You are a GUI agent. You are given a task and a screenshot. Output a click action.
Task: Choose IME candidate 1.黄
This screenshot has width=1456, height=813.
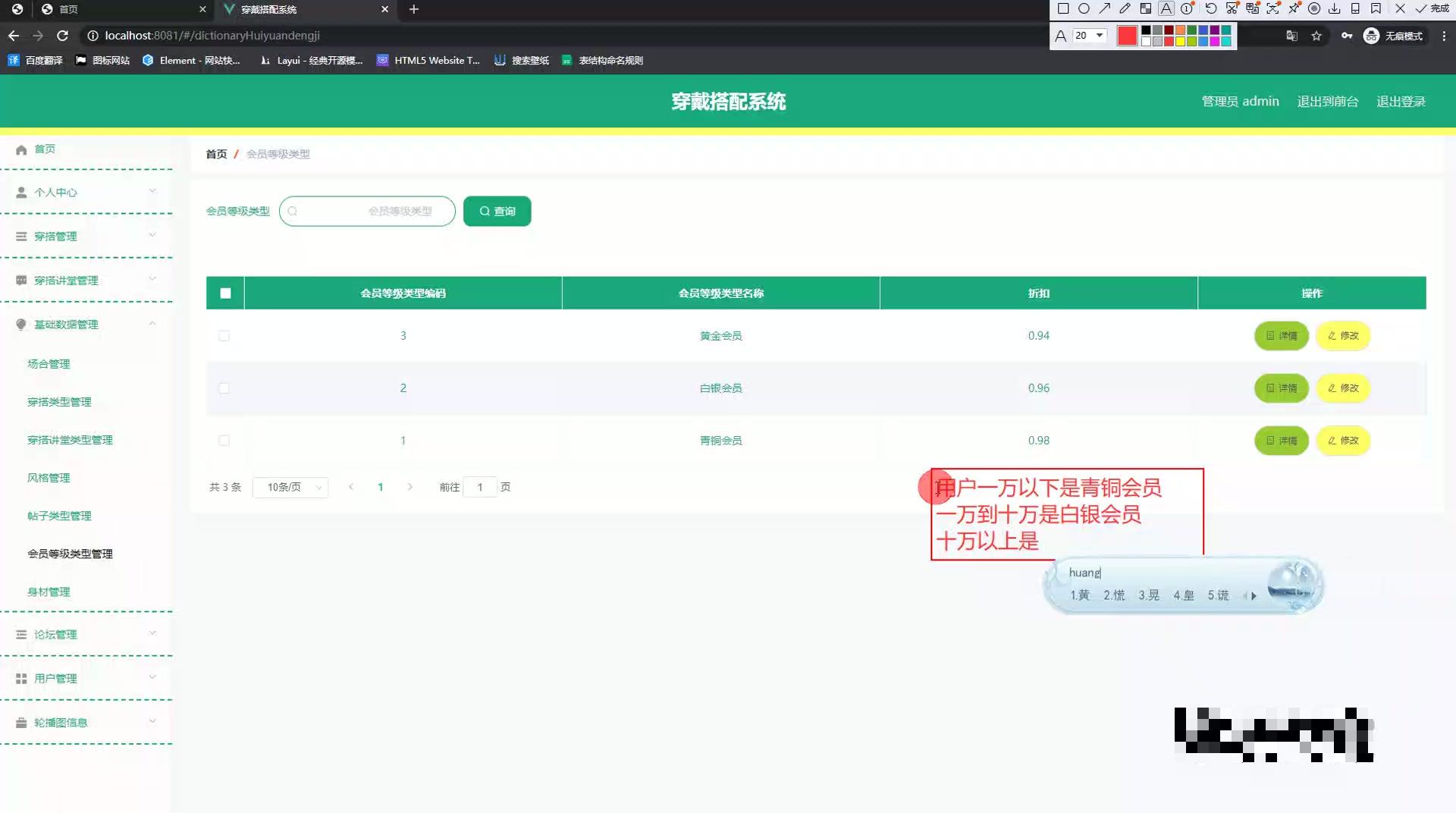click(1080, 595)
